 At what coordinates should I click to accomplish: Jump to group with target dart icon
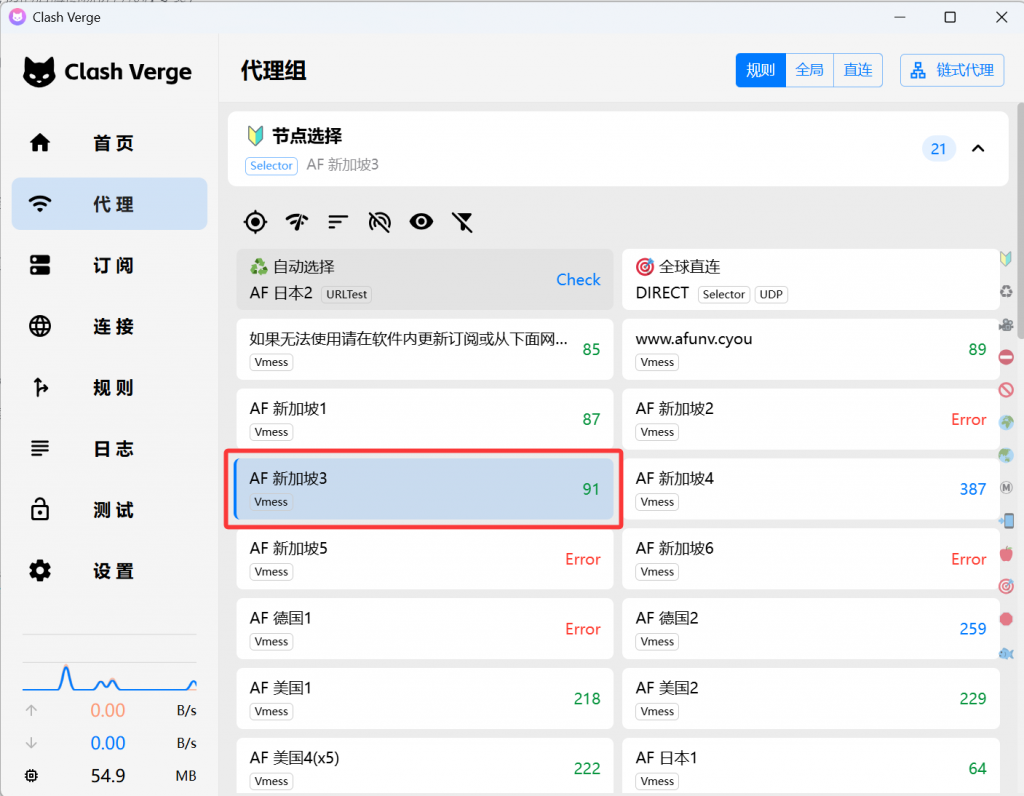coord(1006,586)
